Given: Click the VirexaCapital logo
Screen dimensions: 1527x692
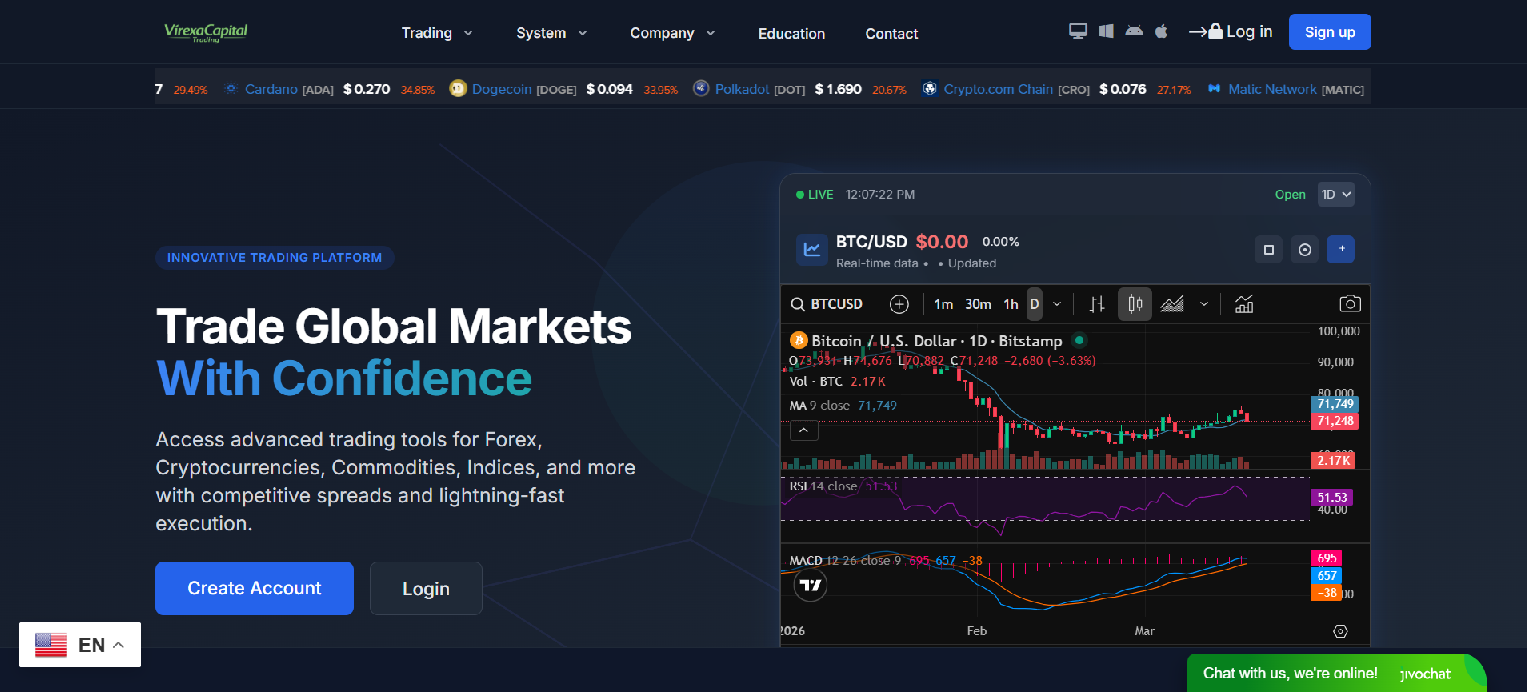Looking at the screenshot, I should click(206, 32).
